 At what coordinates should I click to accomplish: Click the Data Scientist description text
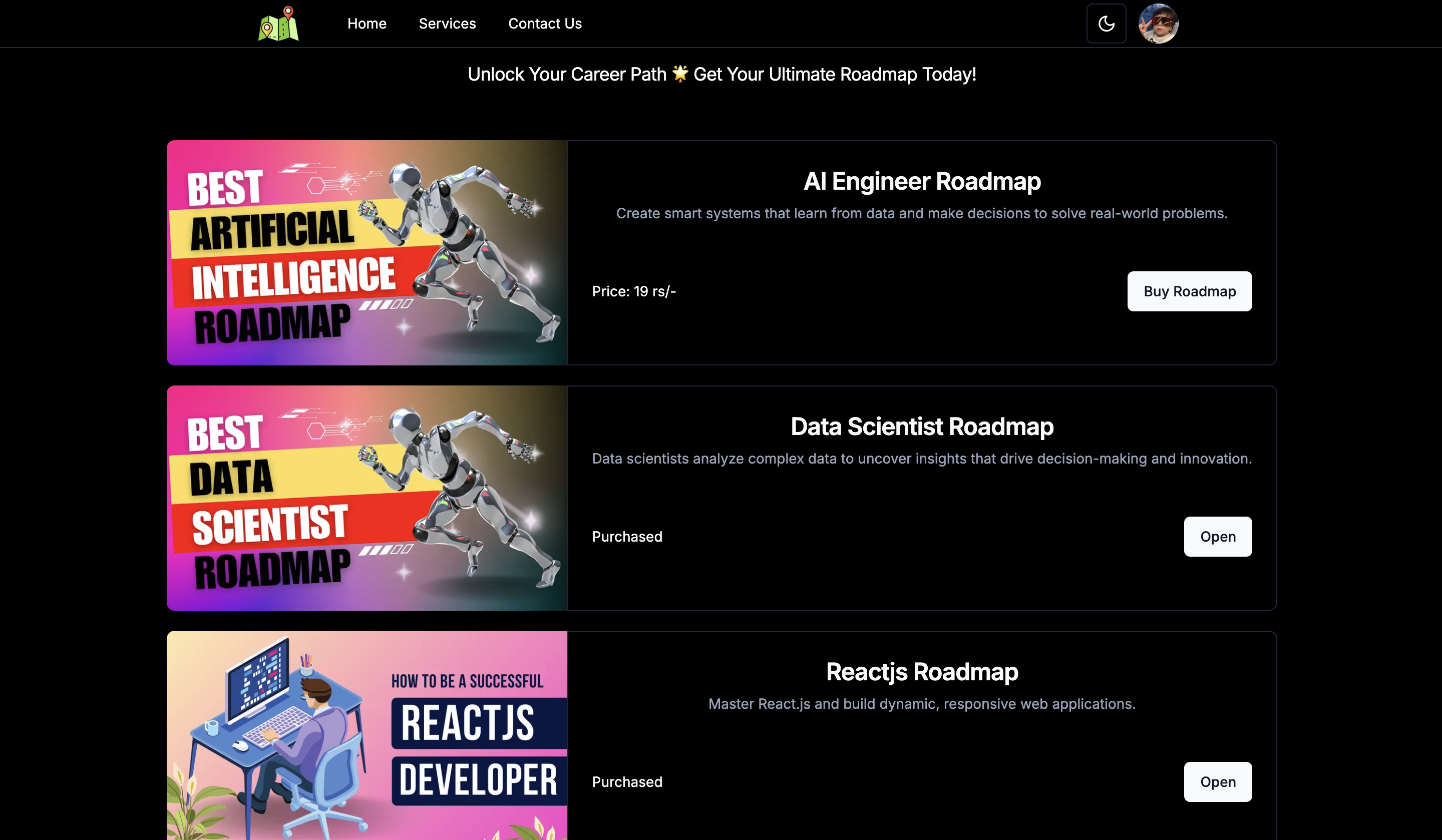pyautogui.click(x=922, y=459)
